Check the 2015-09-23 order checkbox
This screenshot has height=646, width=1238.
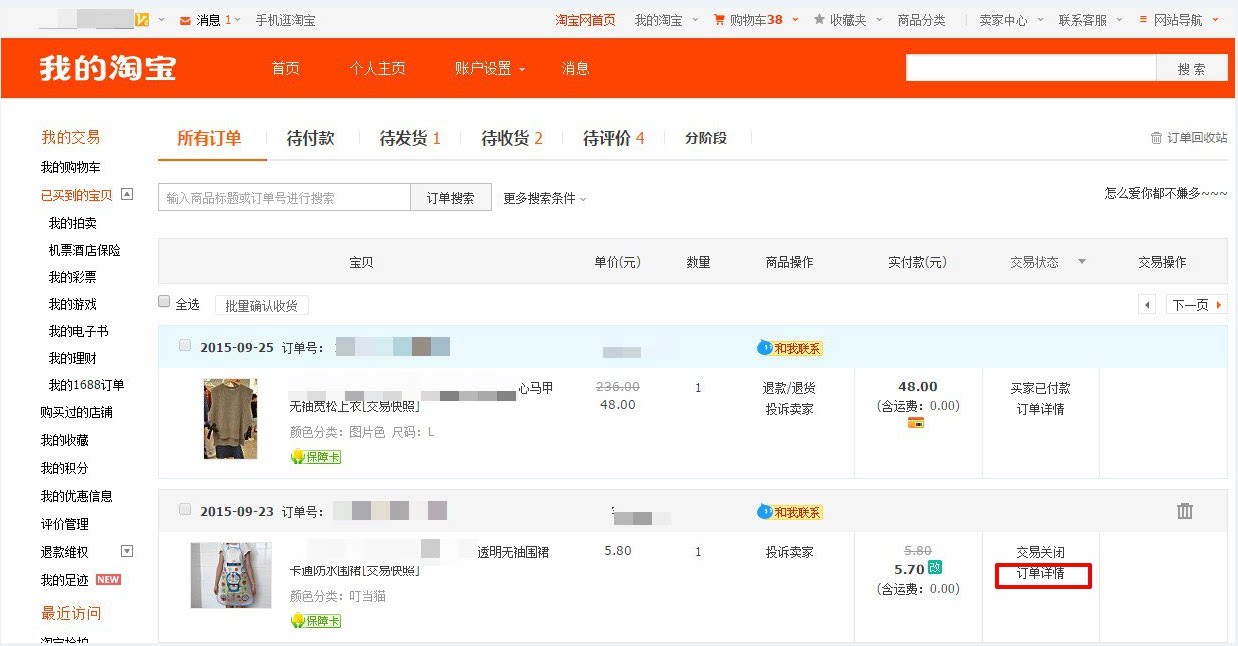(185, 509)
